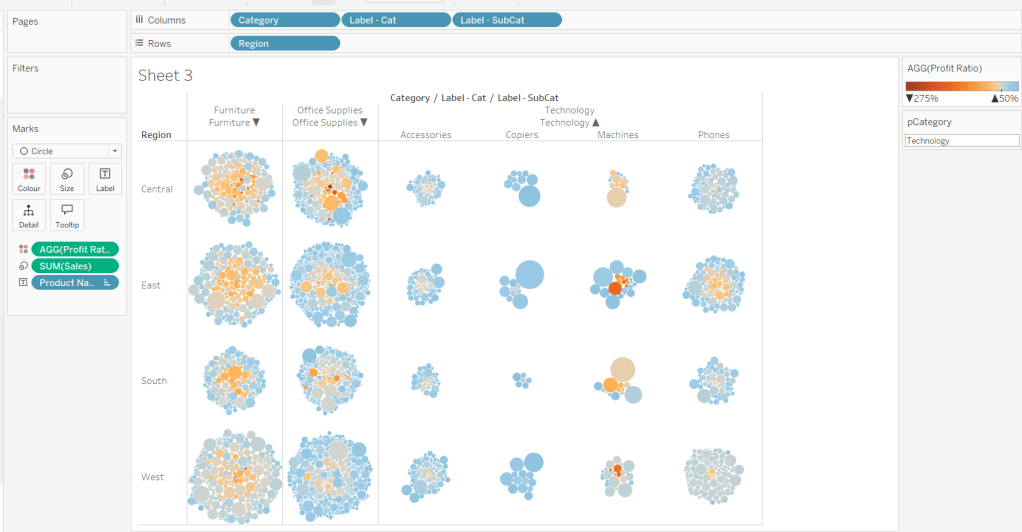Select the Category pill in Columns

(284, 20)
